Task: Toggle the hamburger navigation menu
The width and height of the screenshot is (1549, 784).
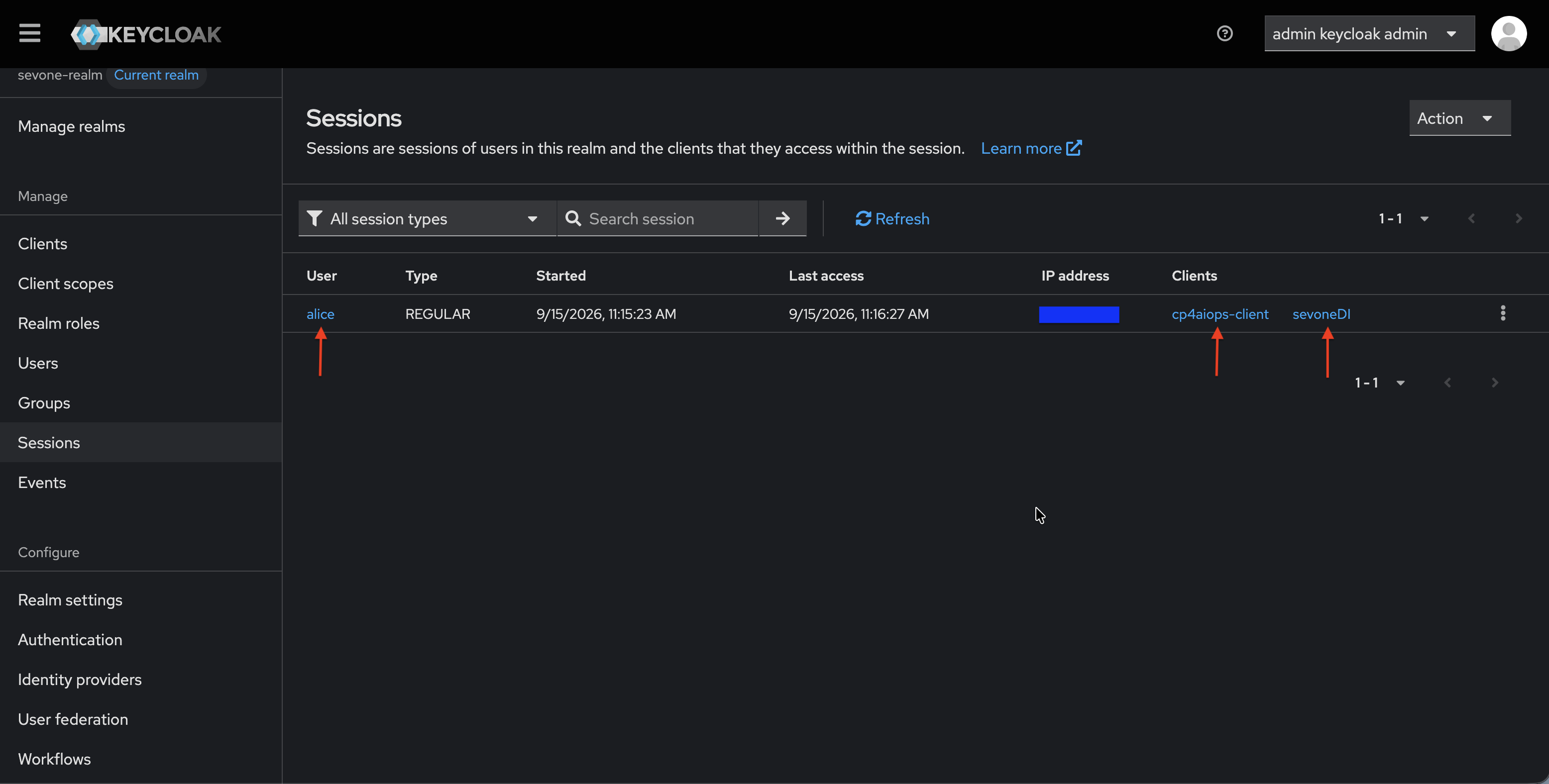Action: [x=29, y=33]
